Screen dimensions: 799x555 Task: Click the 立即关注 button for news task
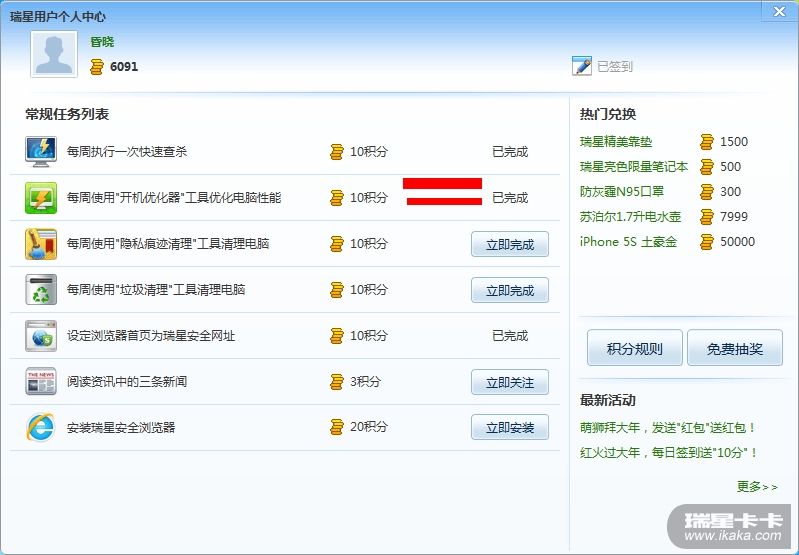[510, 382]
